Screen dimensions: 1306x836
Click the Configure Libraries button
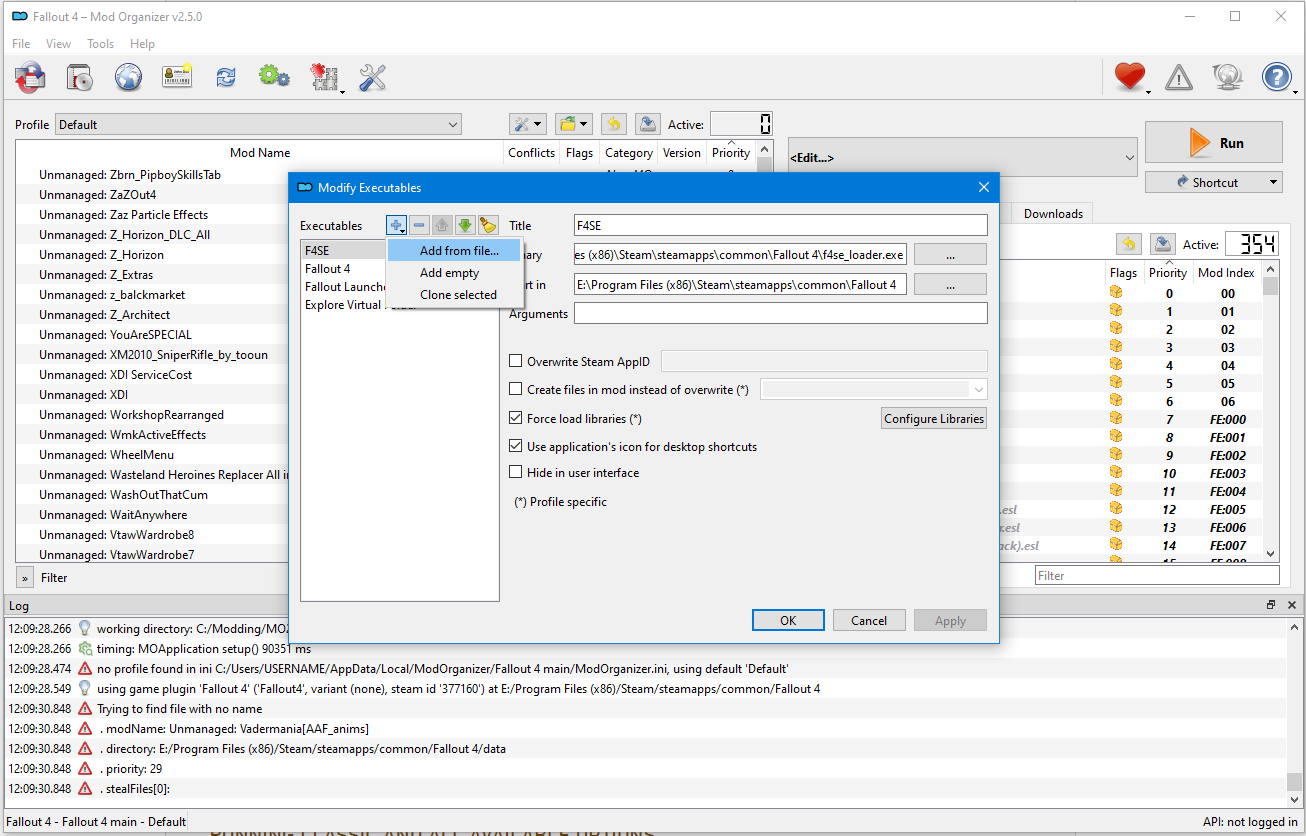pos(934,419)
